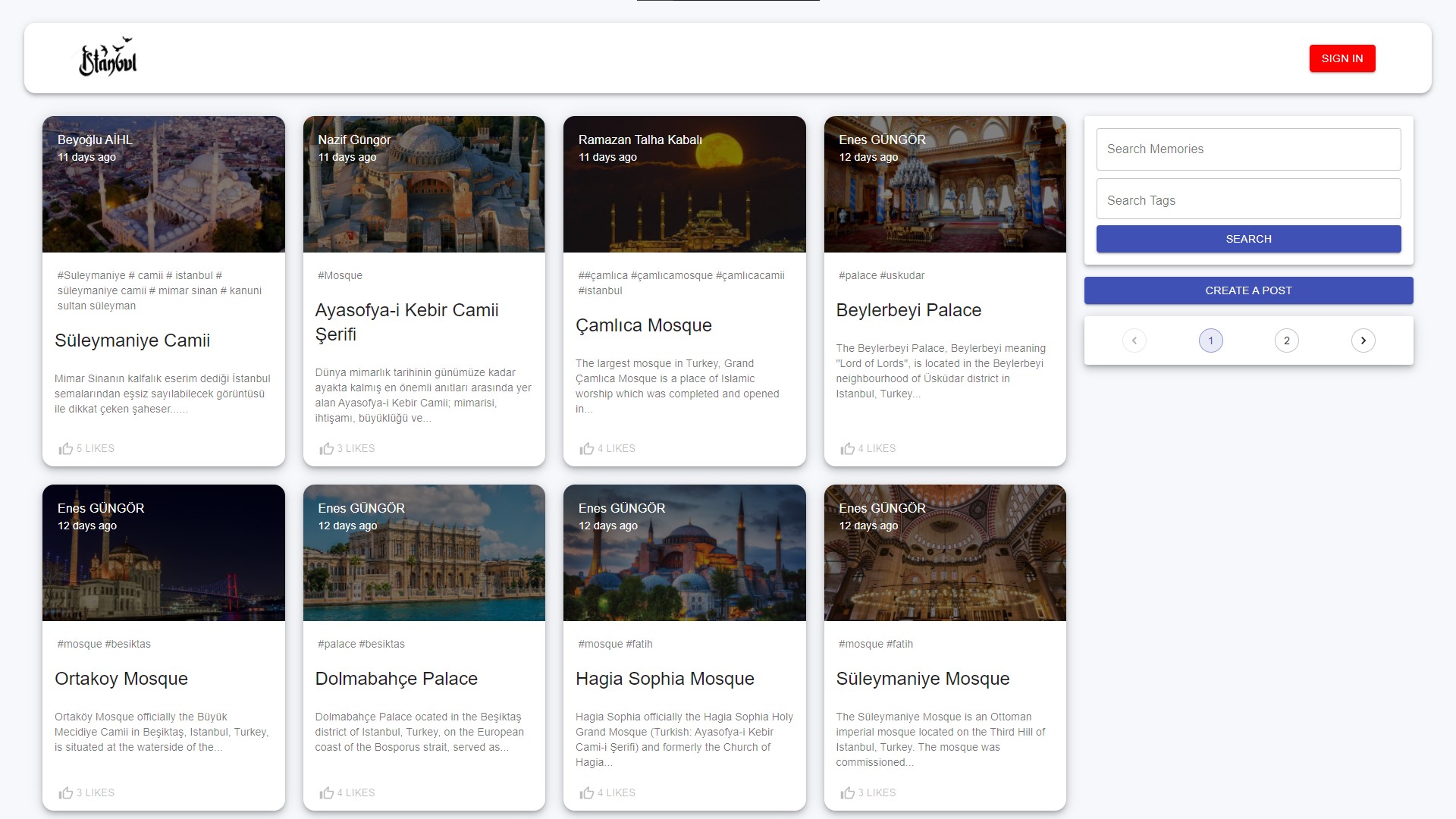Select page 1 in pagination

[x=1210, y=340]
